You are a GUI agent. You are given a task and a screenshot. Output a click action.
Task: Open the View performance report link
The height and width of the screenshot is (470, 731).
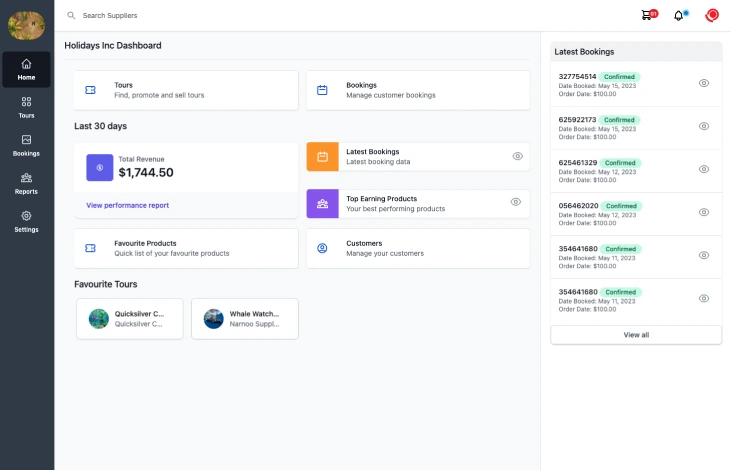click(128, 205)
